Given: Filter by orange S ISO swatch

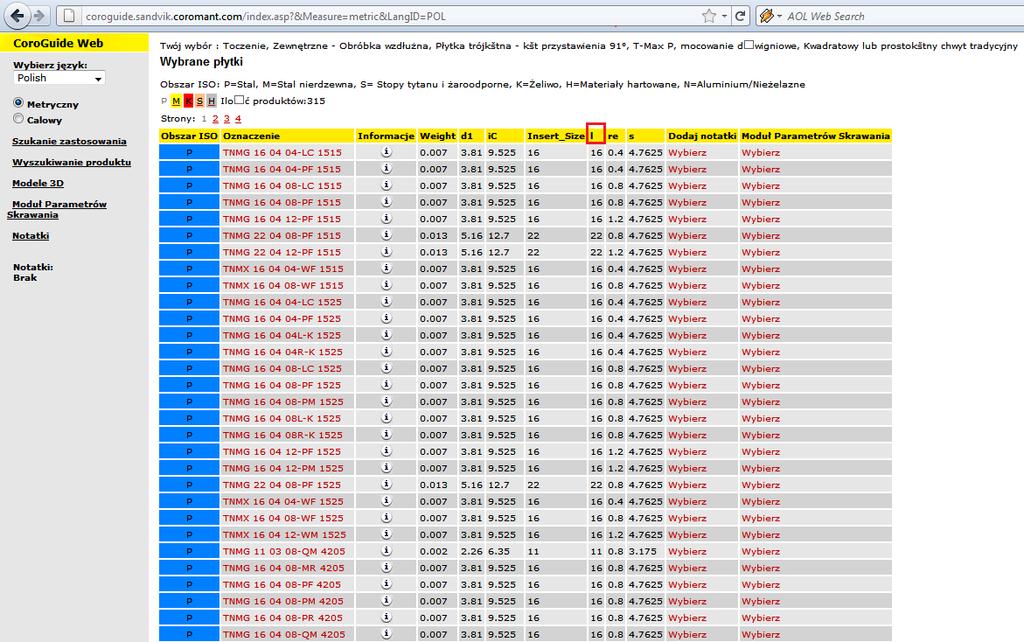Looking at the screenshot, I should pos(199,101).
